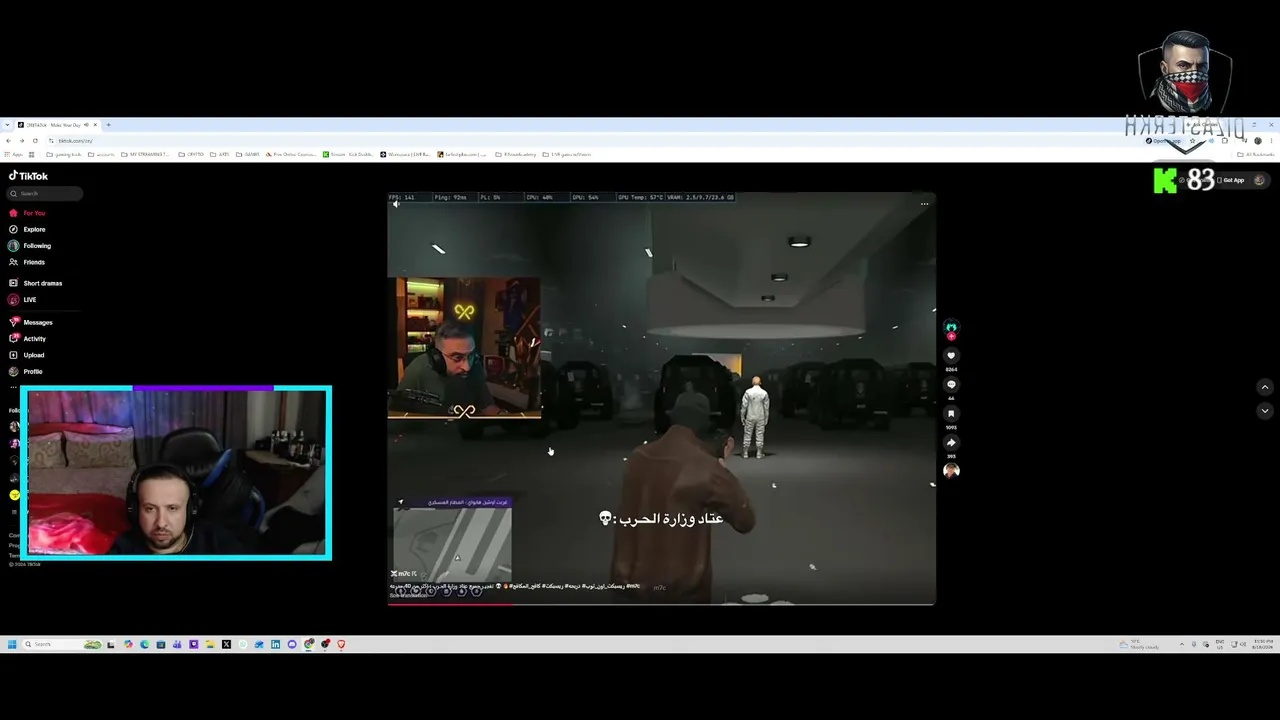Open LinkedIn from the taskbar
This screenshot has width=1280, height=720.
[275, 644]
